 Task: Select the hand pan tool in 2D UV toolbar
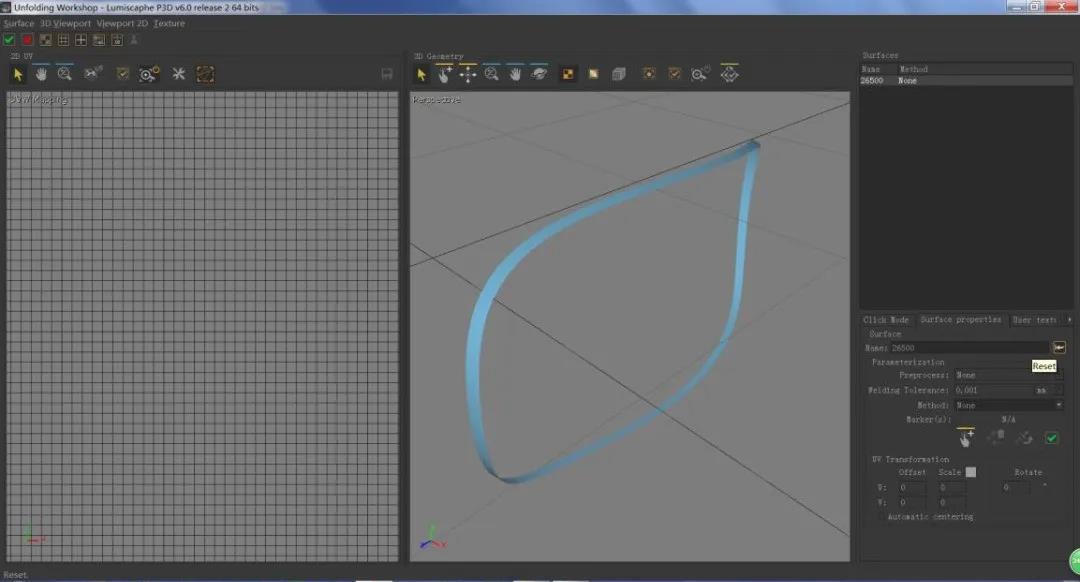(41, 74)
